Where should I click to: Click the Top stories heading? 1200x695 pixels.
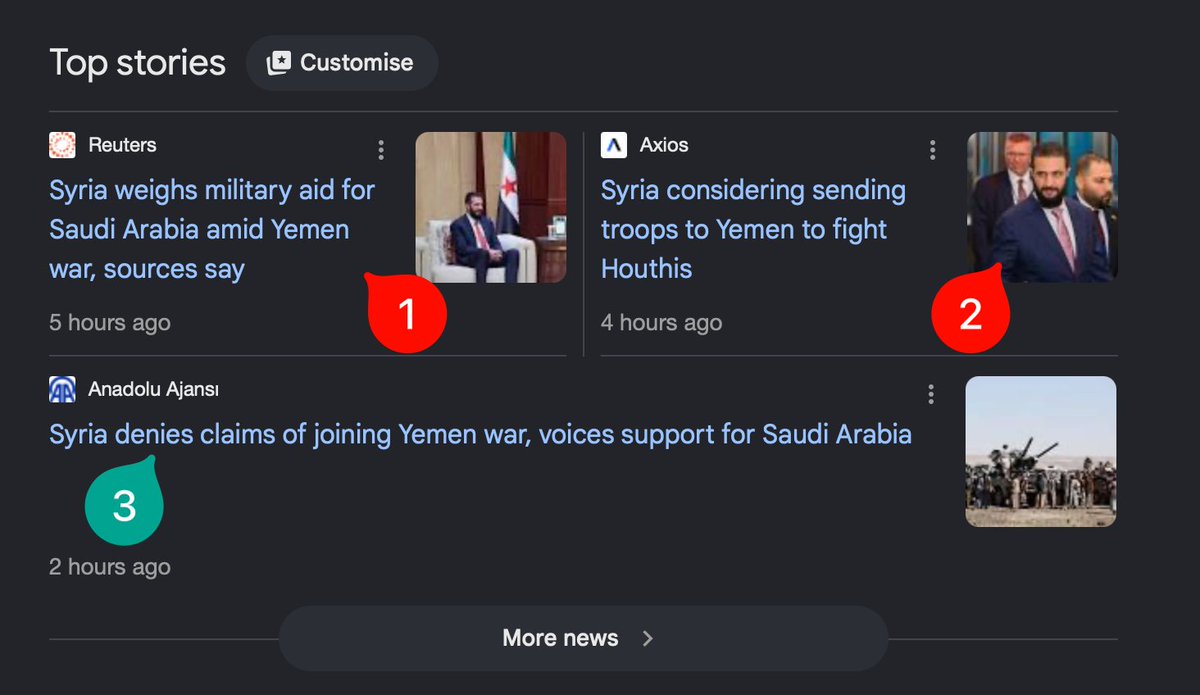[138, 63]
